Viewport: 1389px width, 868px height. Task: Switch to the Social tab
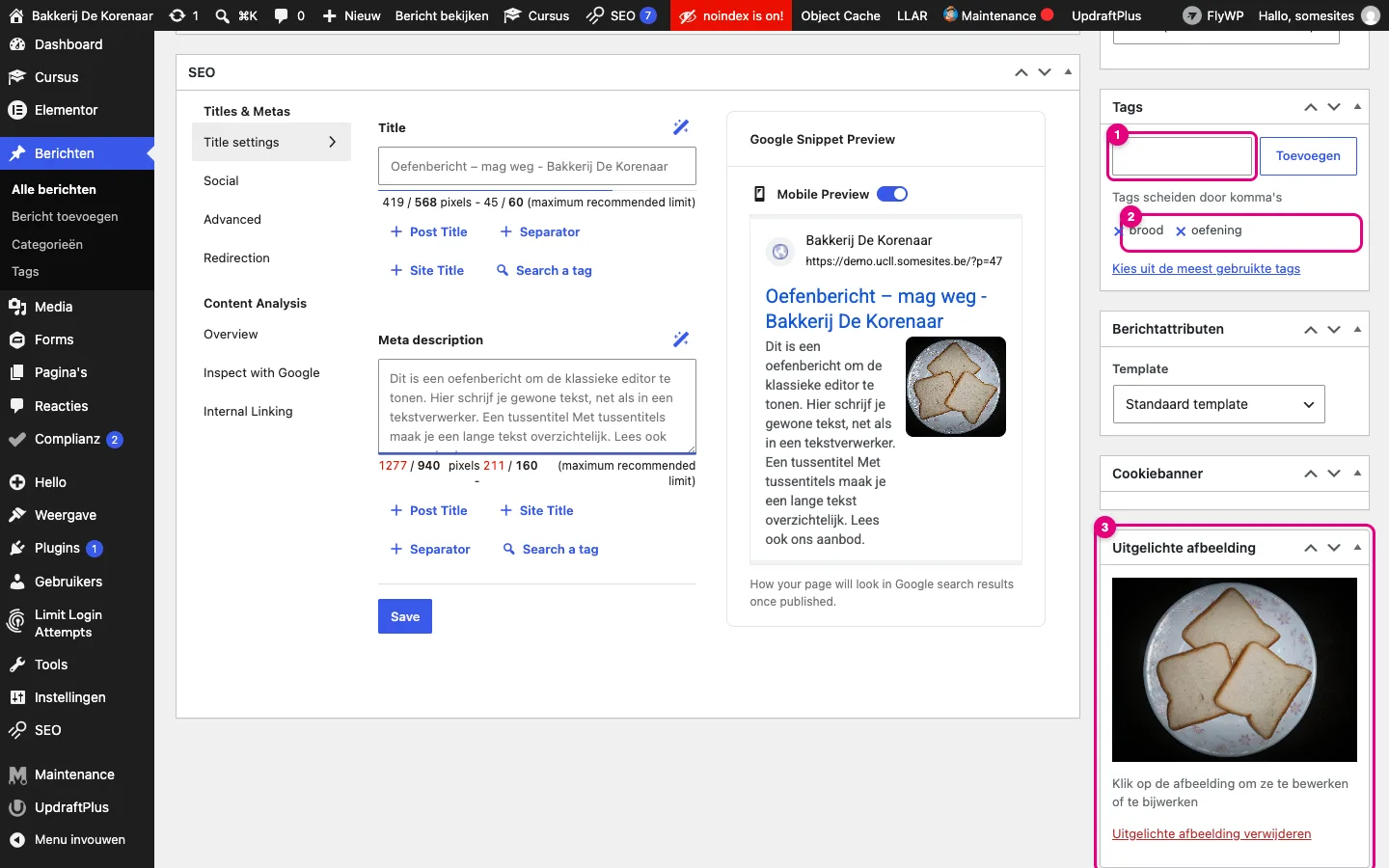(221, 180)
